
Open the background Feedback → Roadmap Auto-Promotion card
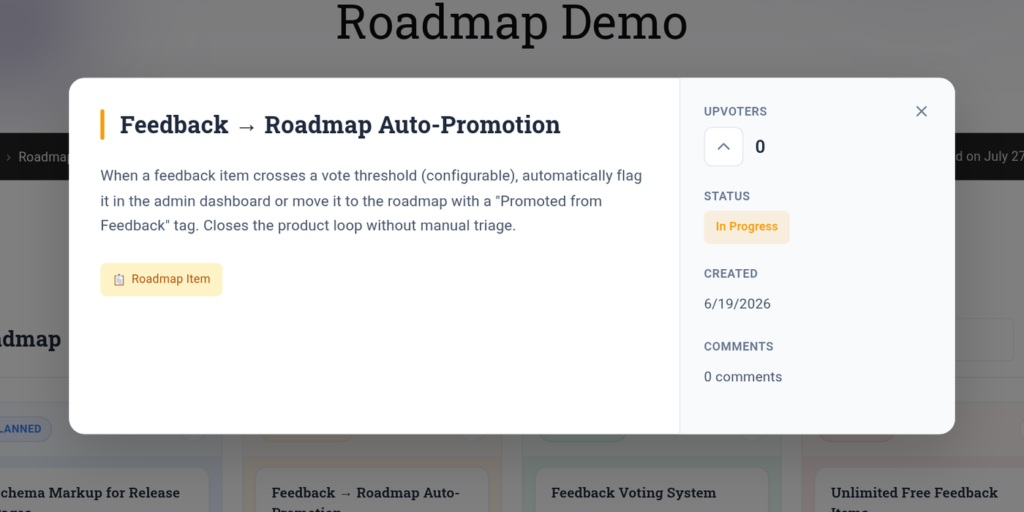click(372, 490)
